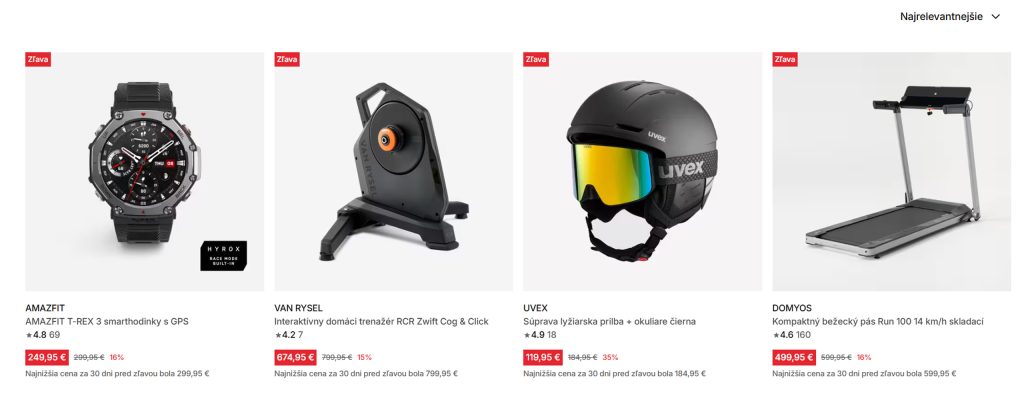Open Súprava lyžiarska prilba + okuliare link
This screenshot has height=412, width=1024.
click(609, 321)
